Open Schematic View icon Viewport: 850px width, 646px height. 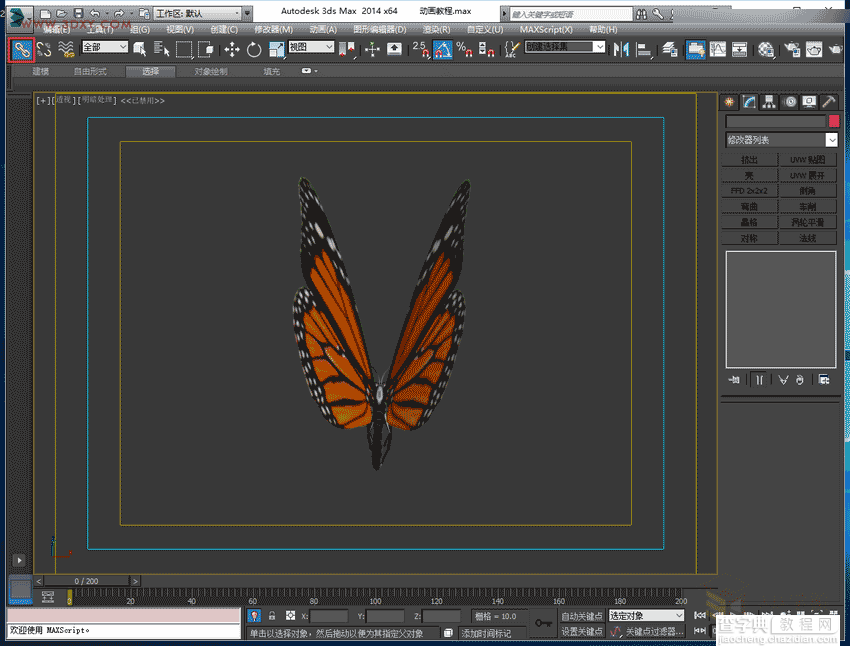(x=739, y=49)
